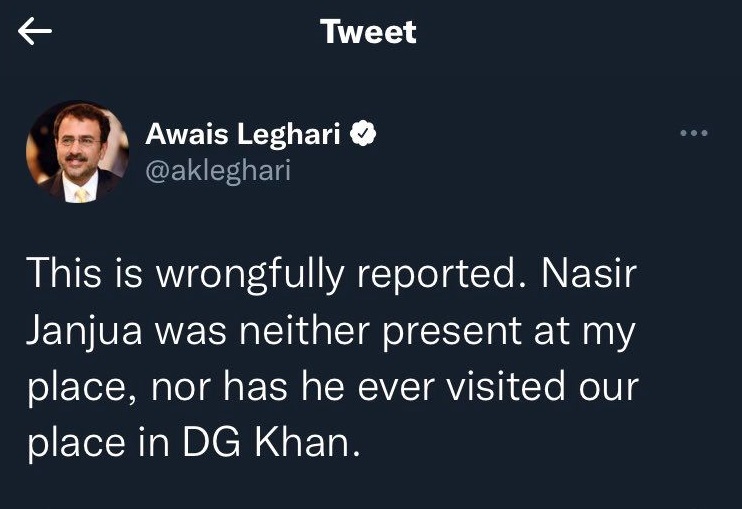Click the verified badge next to Awais Leghari
The width and height of the screenshot is (742, 509).
363,134
